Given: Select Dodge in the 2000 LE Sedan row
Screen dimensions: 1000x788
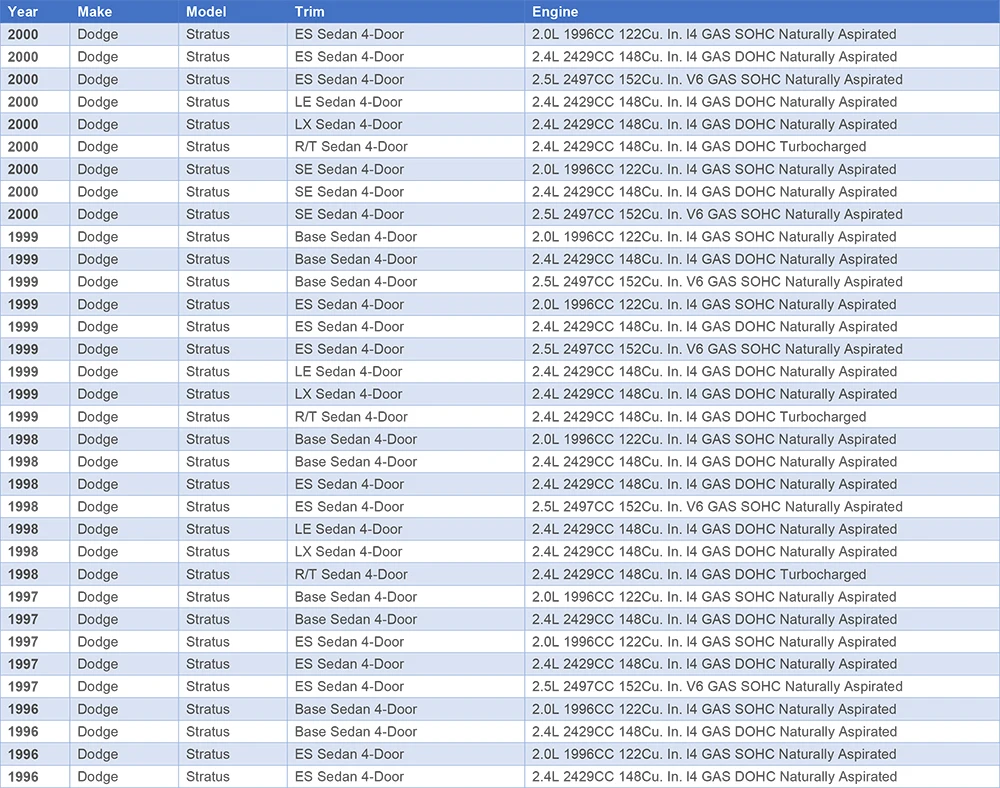Looking at the screenshot, I should [124, 102].
